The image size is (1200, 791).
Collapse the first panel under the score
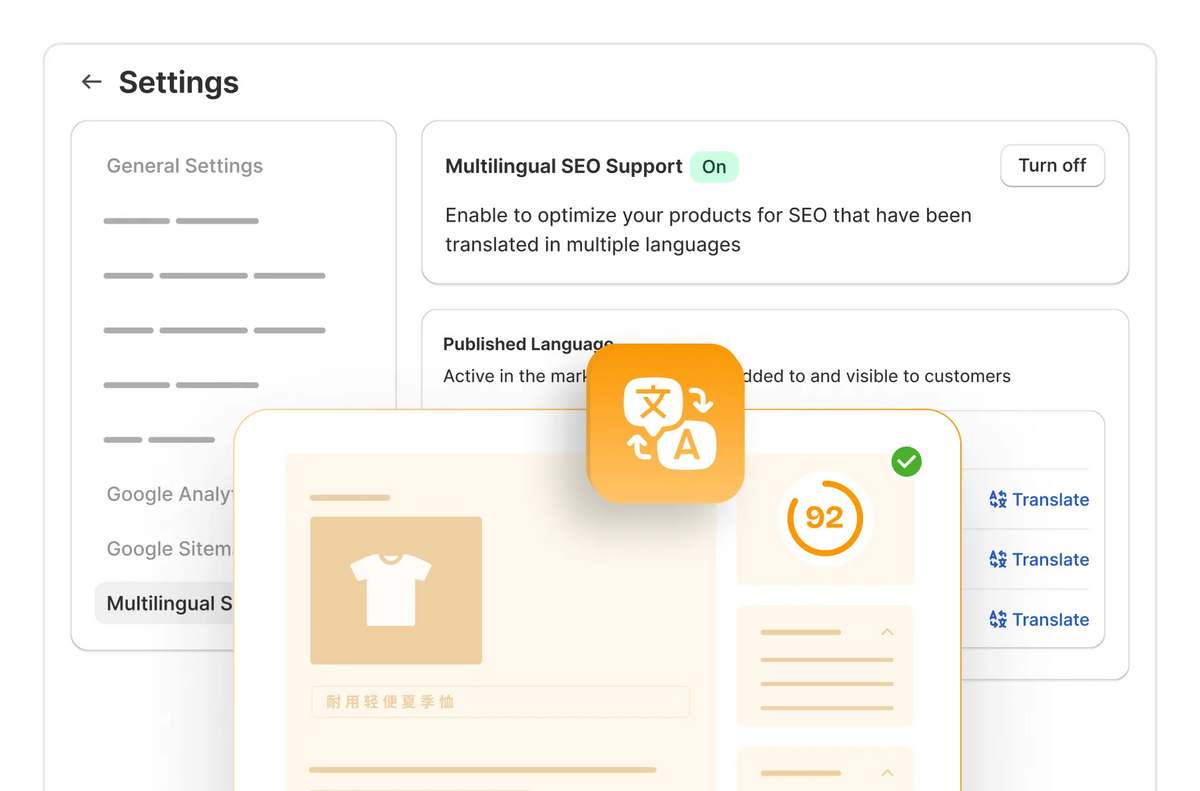[886, 632]
